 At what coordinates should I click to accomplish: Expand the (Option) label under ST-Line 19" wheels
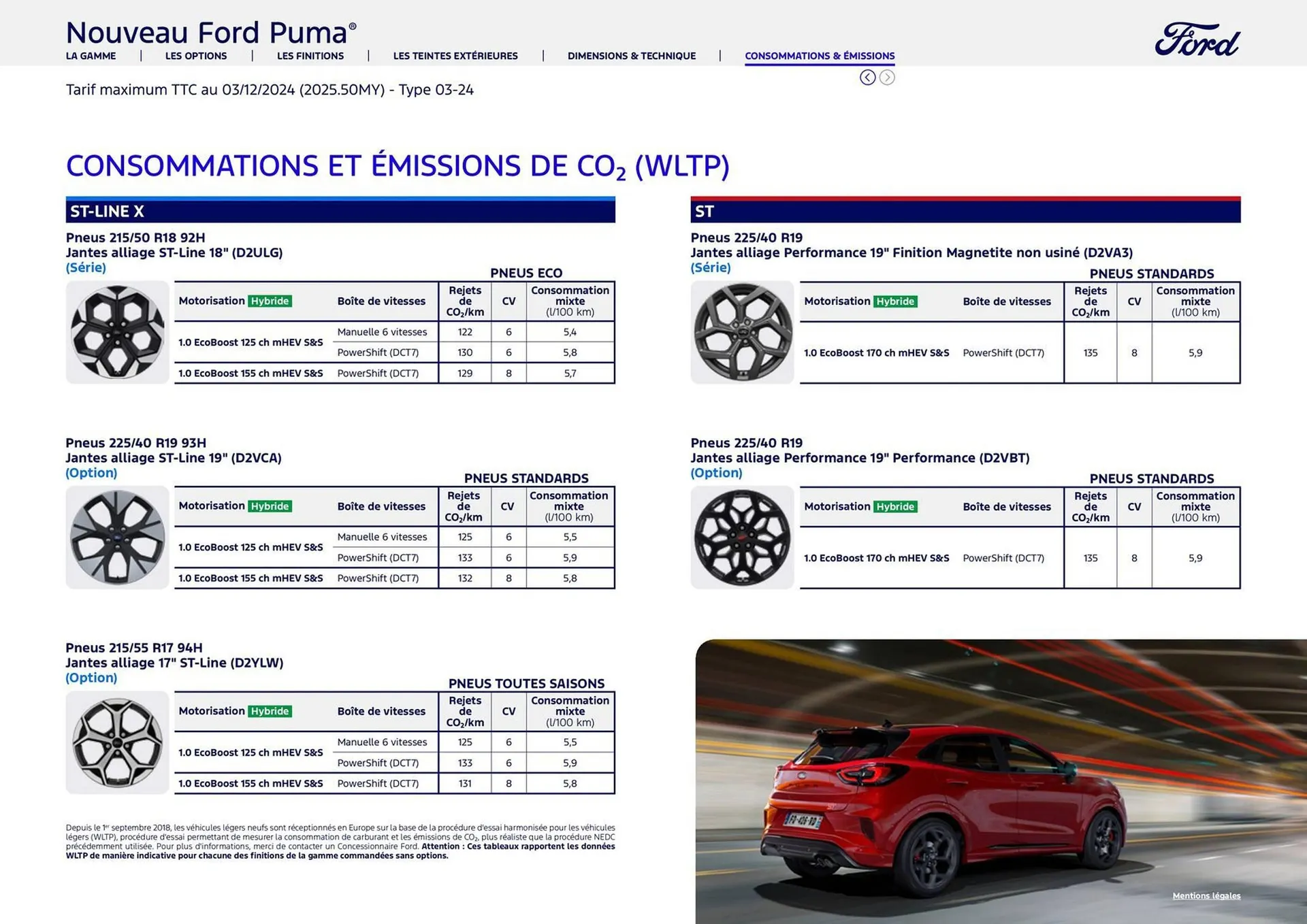[91, 472]
